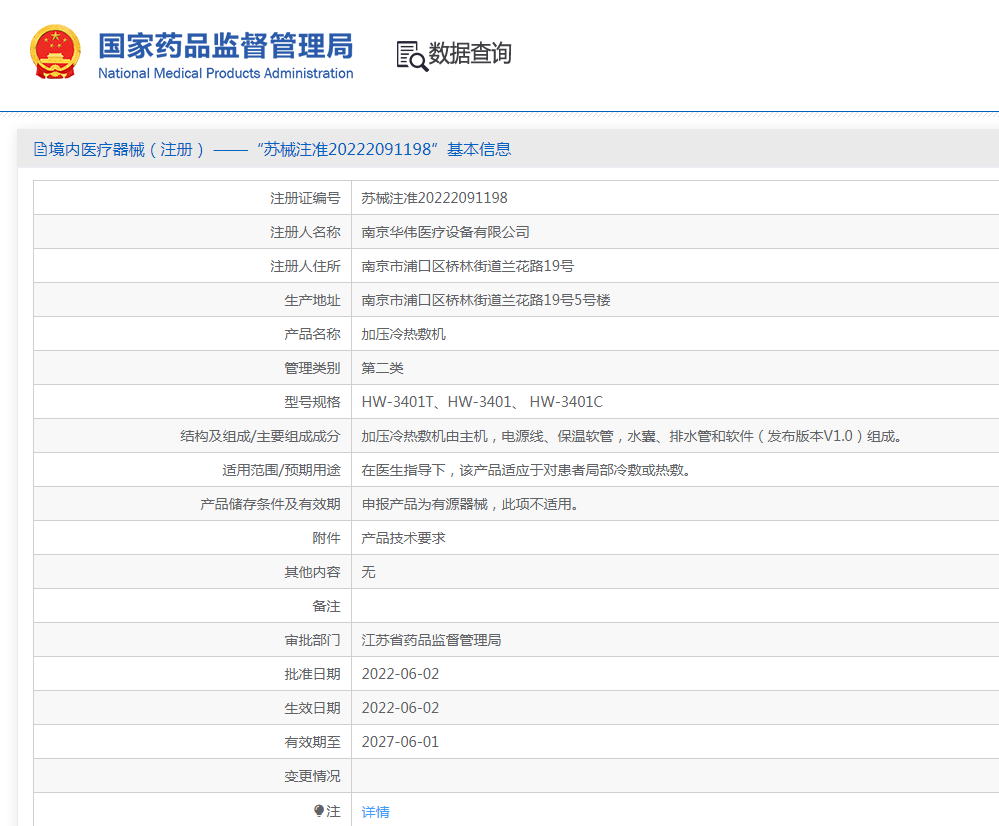Open the 详情 link

[x=375, y=812]
